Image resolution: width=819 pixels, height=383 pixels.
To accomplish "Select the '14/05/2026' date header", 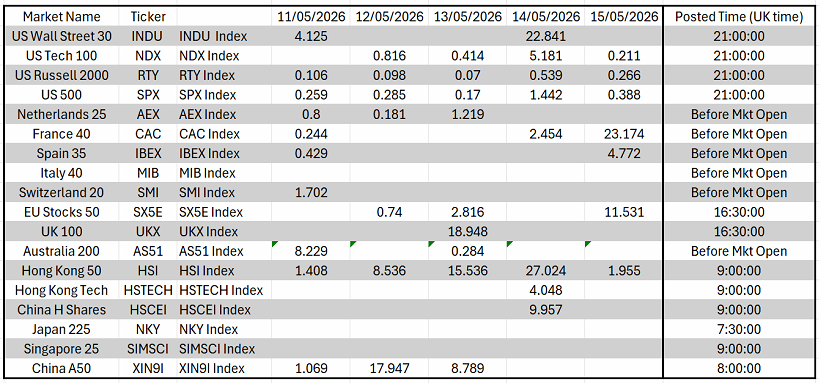I will pos(546,17).
